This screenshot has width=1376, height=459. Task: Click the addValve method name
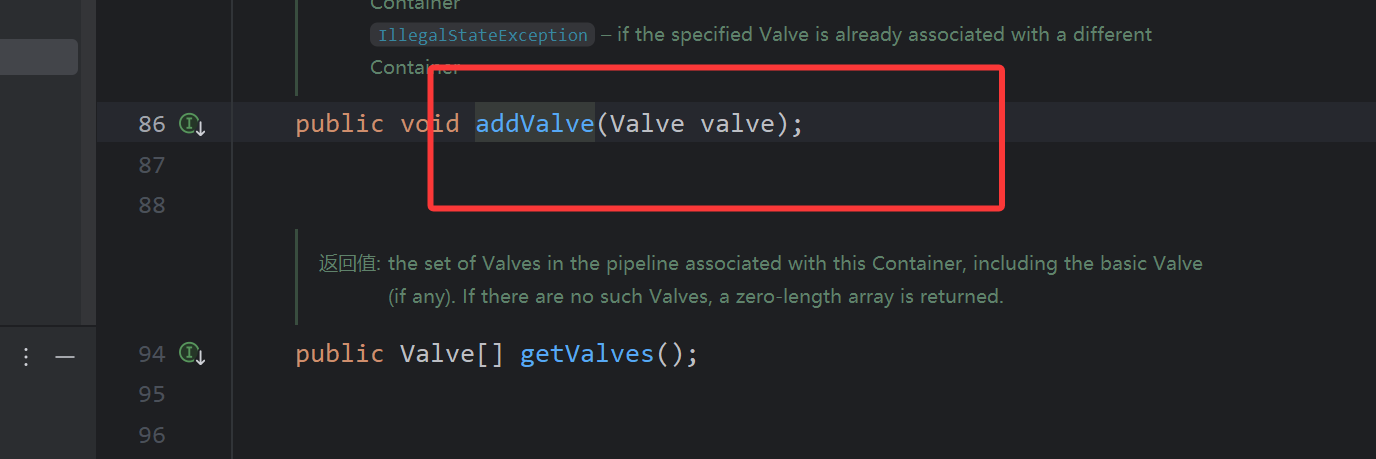pos(534,124)
